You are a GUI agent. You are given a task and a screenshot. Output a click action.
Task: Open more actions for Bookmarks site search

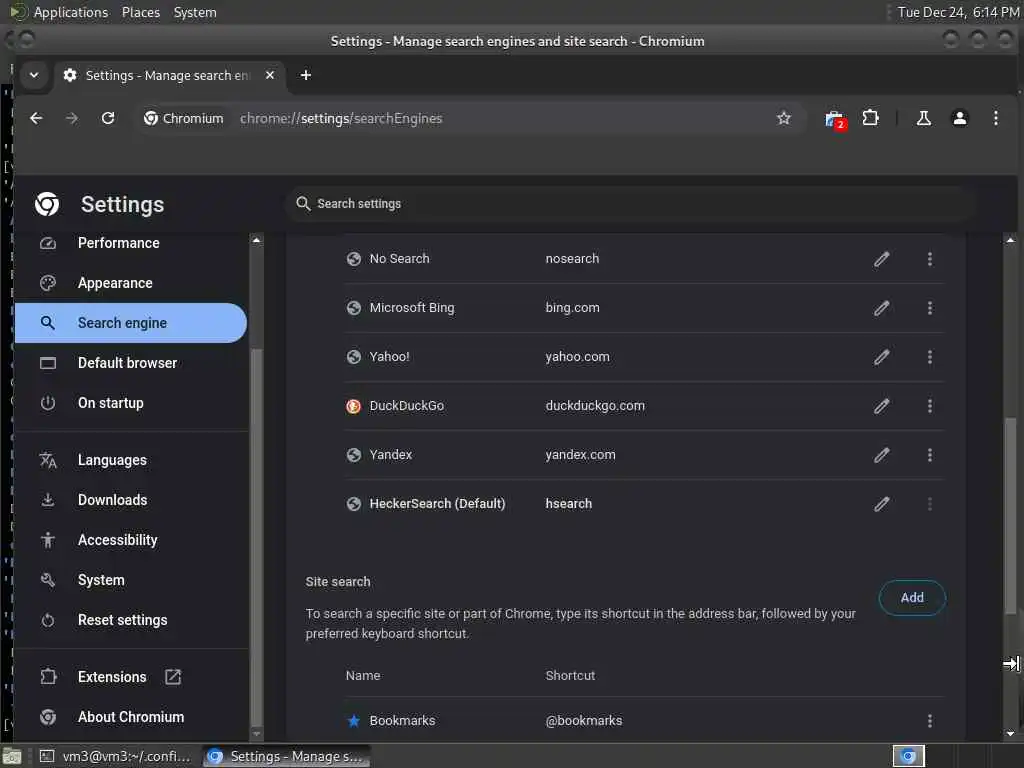pos(930,721)
